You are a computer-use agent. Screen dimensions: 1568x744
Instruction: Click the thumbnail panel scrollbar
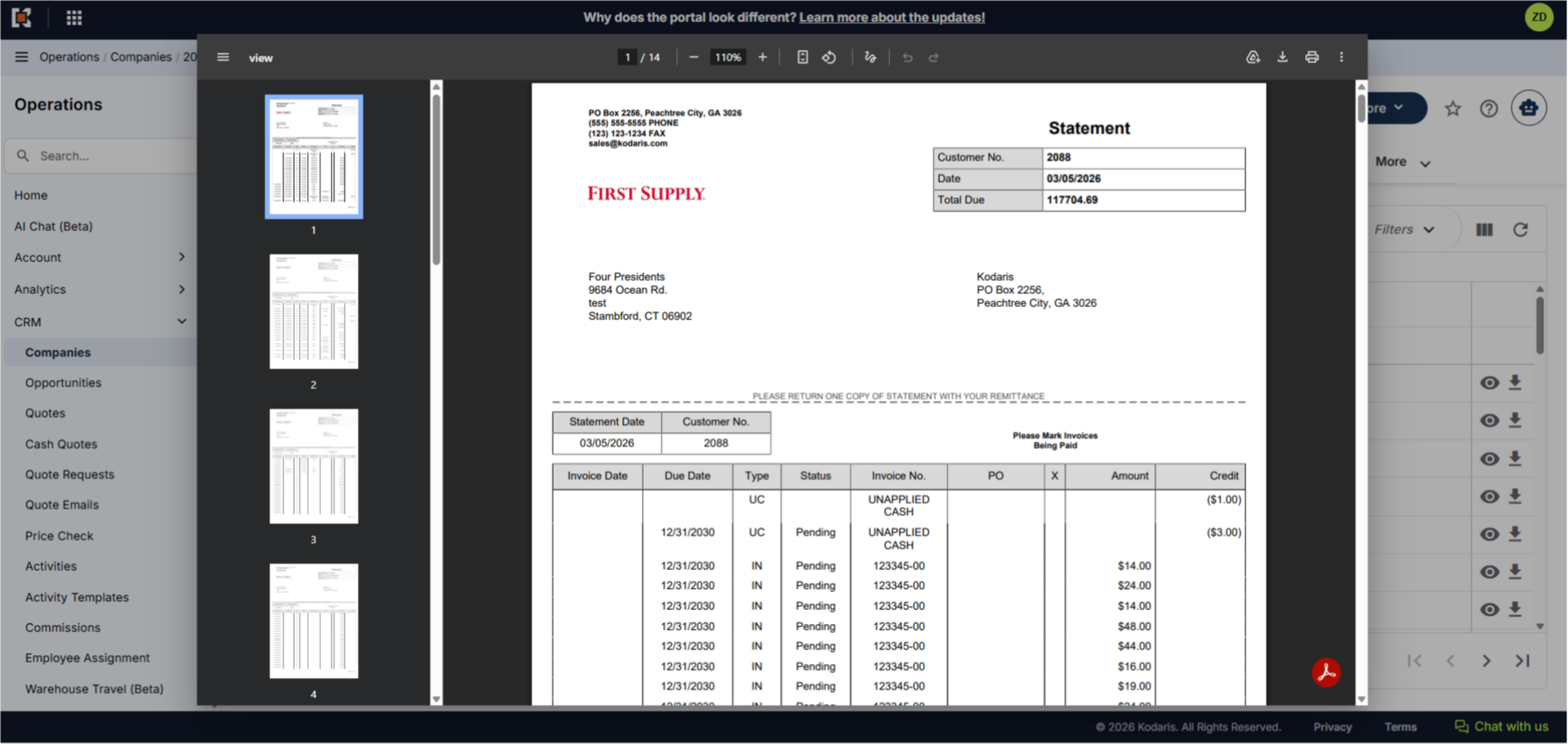coord(436,180)
